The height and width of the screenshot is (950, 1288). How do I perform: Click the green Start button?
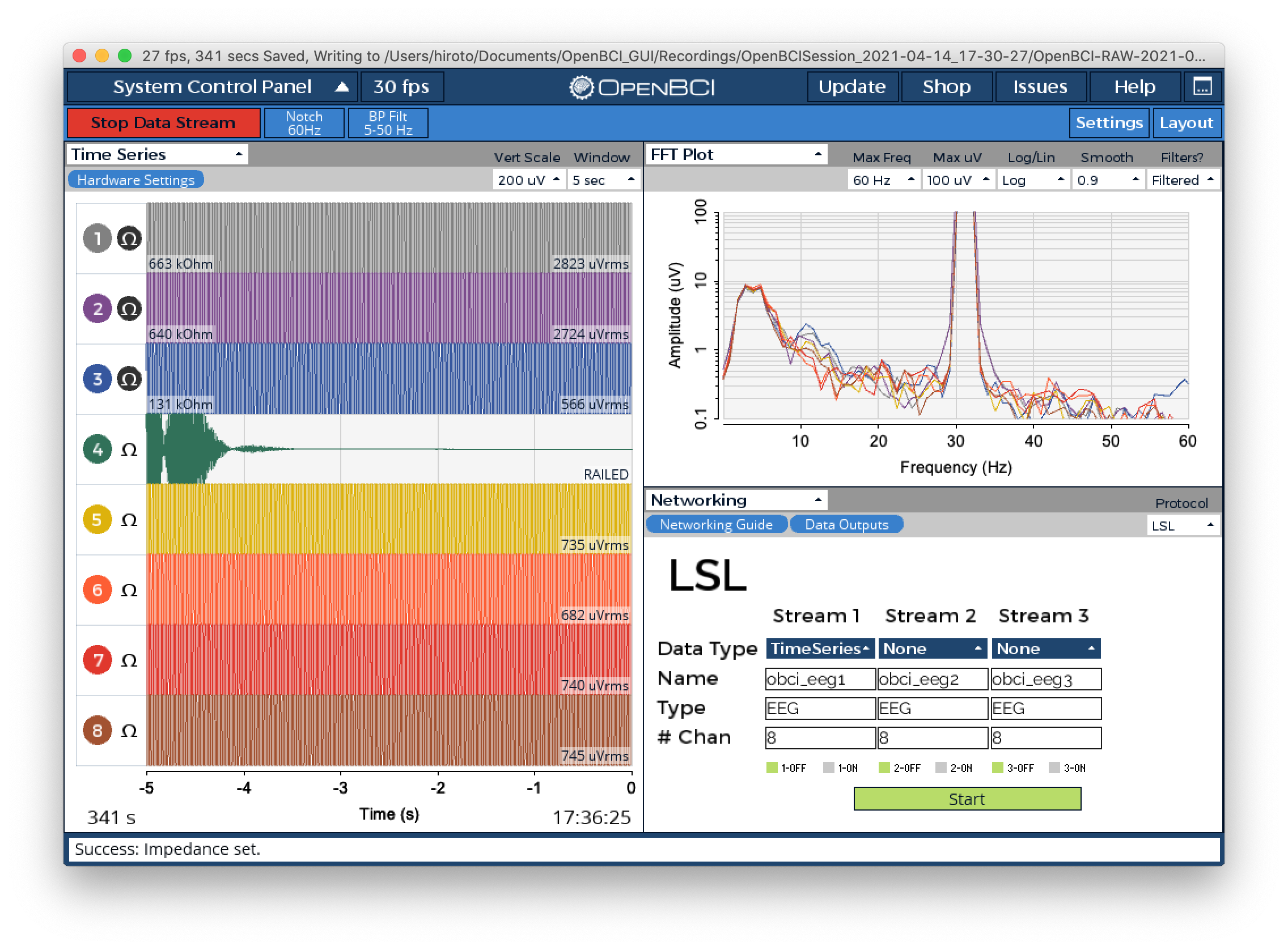click(x=967, y=799)
